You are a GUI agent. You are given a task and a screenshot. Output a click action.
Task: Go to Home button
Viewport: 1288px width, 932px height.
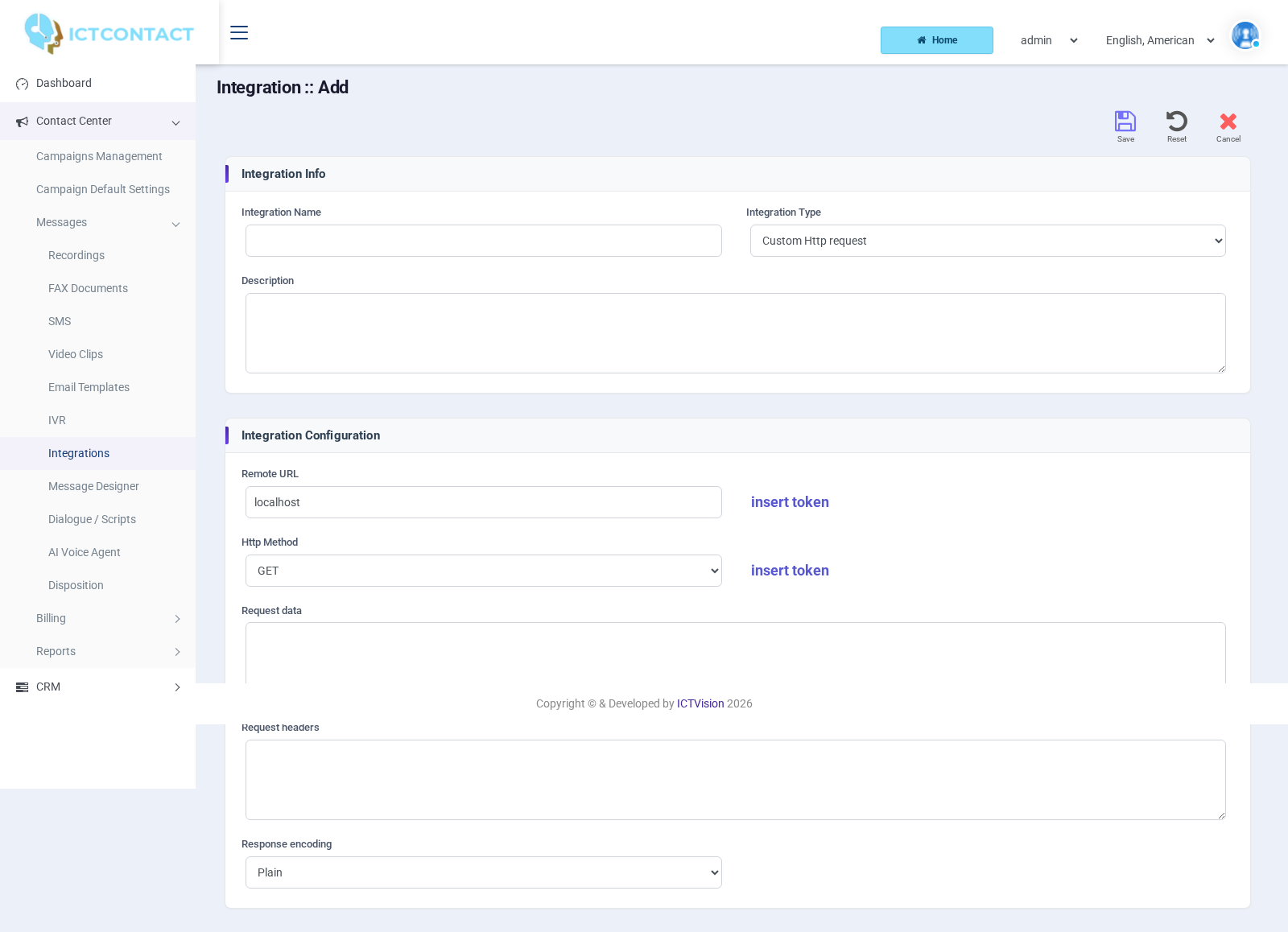click(937, 40)
